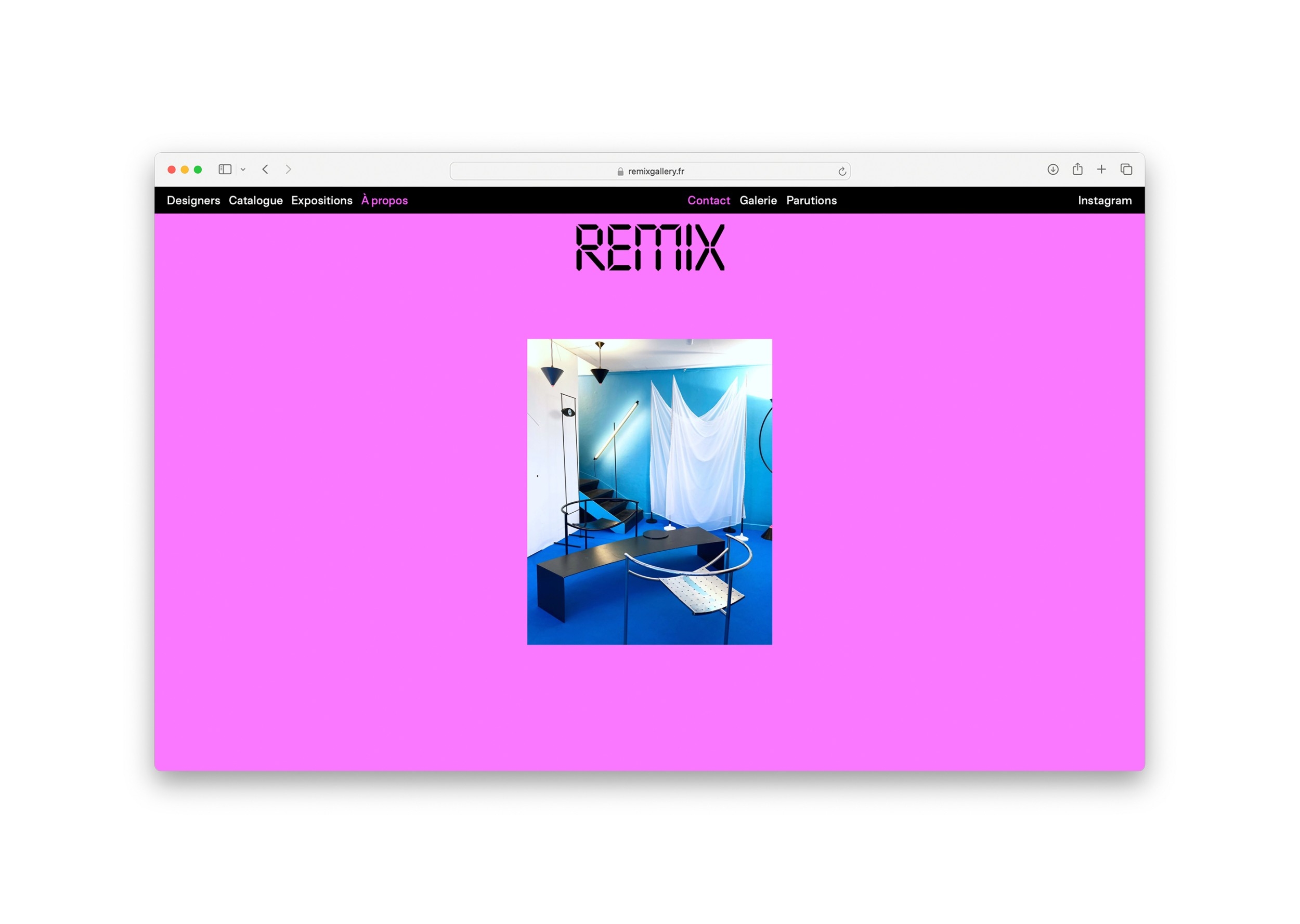Expand the sidebar dropdown chevron
1300x924 pixels.
pyautogui.click(x=243, y=170)
